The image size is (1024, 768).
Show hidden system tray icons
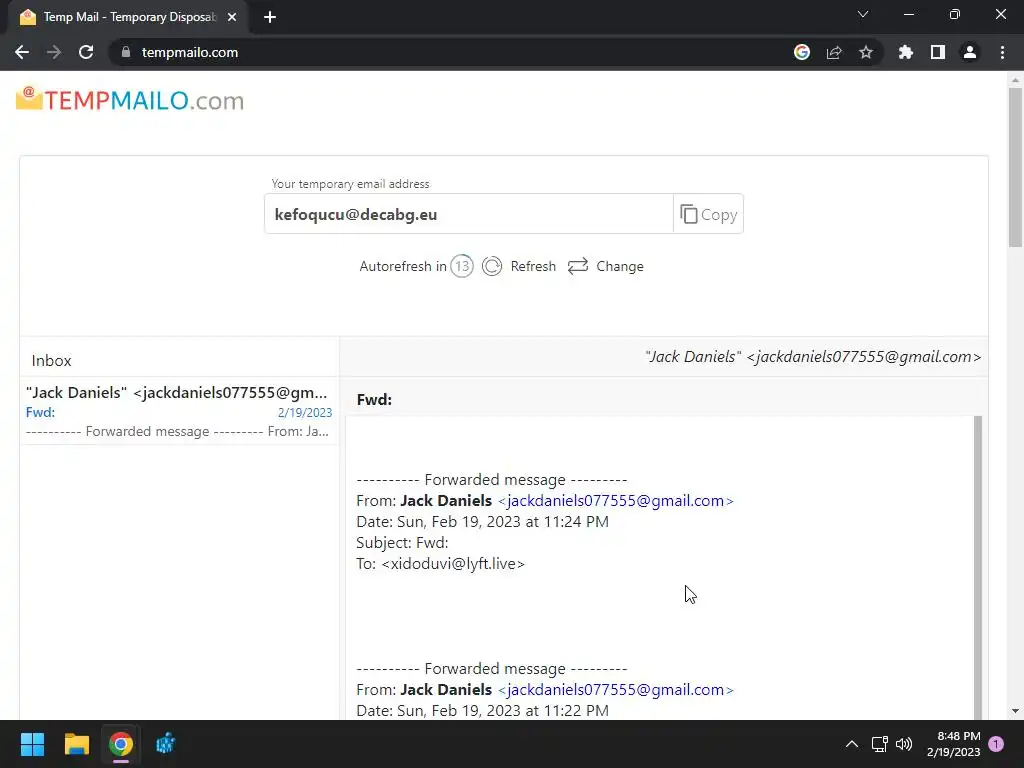[852, 744]
